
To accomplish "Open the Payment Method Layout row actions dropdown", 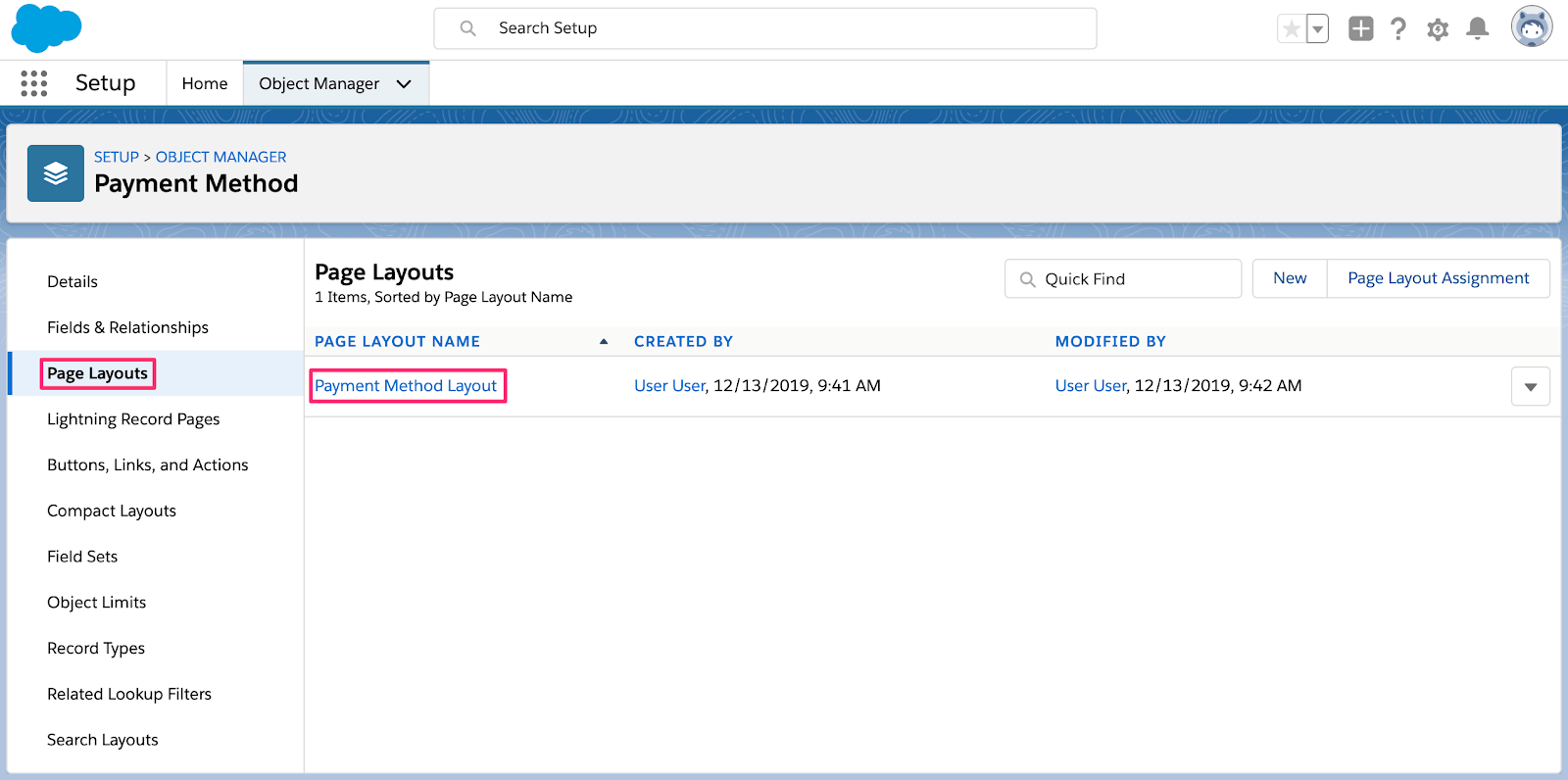I will coord(1531,386).
